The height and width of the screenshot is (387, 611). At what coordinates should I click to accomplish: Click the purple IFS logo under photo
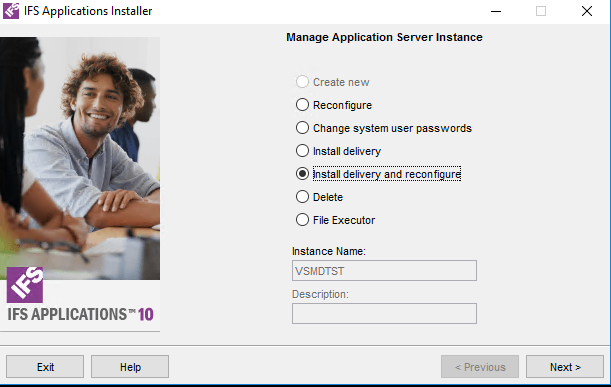(x=25, y=285)
